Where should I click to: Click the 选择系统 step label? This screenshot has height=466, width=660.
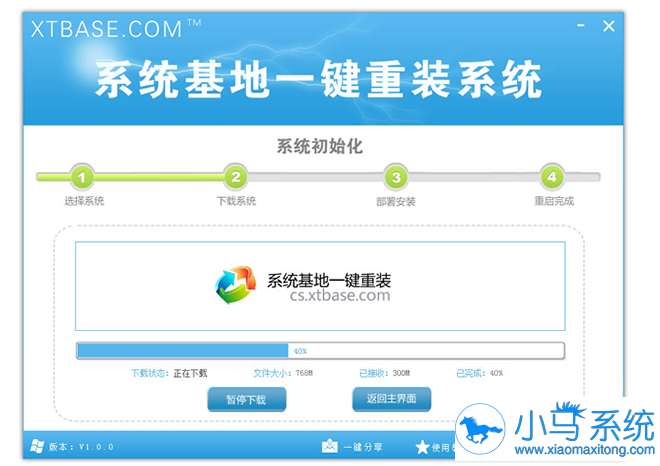pyautogui.click(x=84, y=201)
